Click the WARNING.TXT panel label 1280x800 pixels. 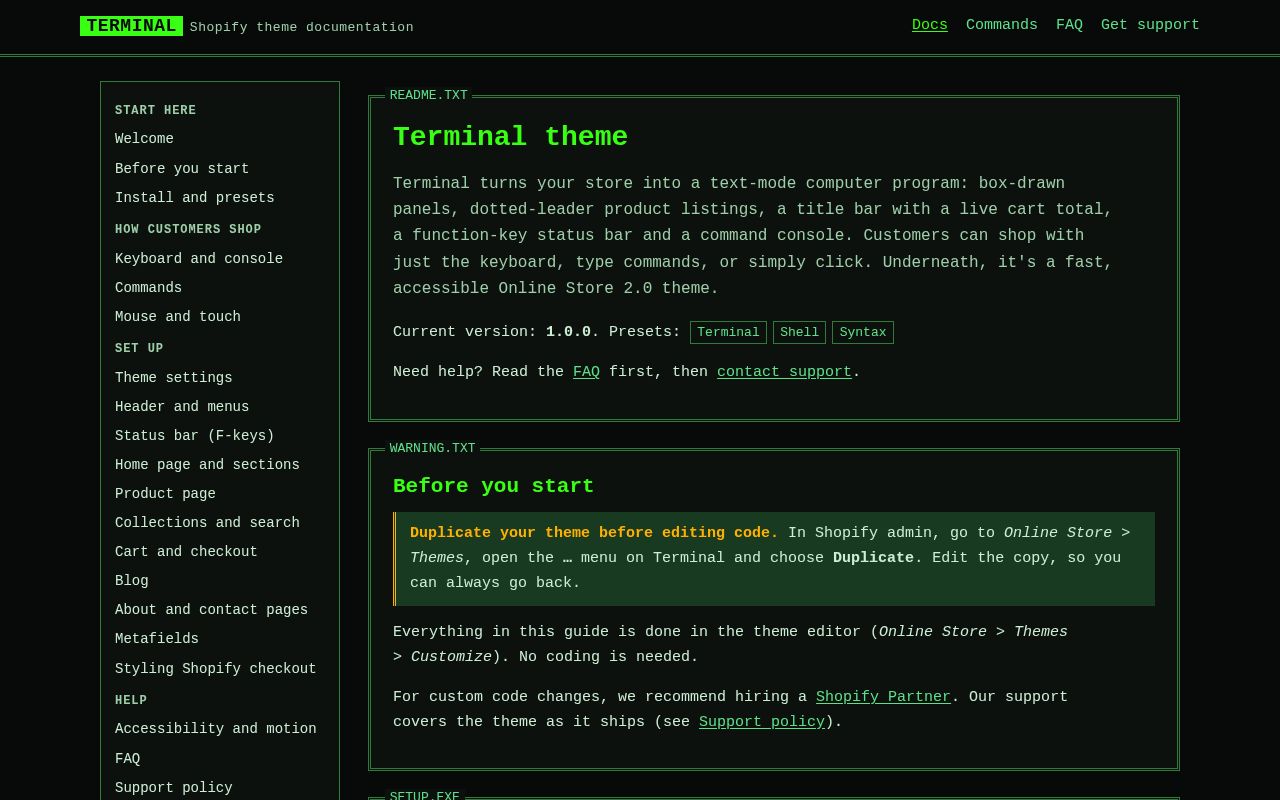tap(432, 448)
